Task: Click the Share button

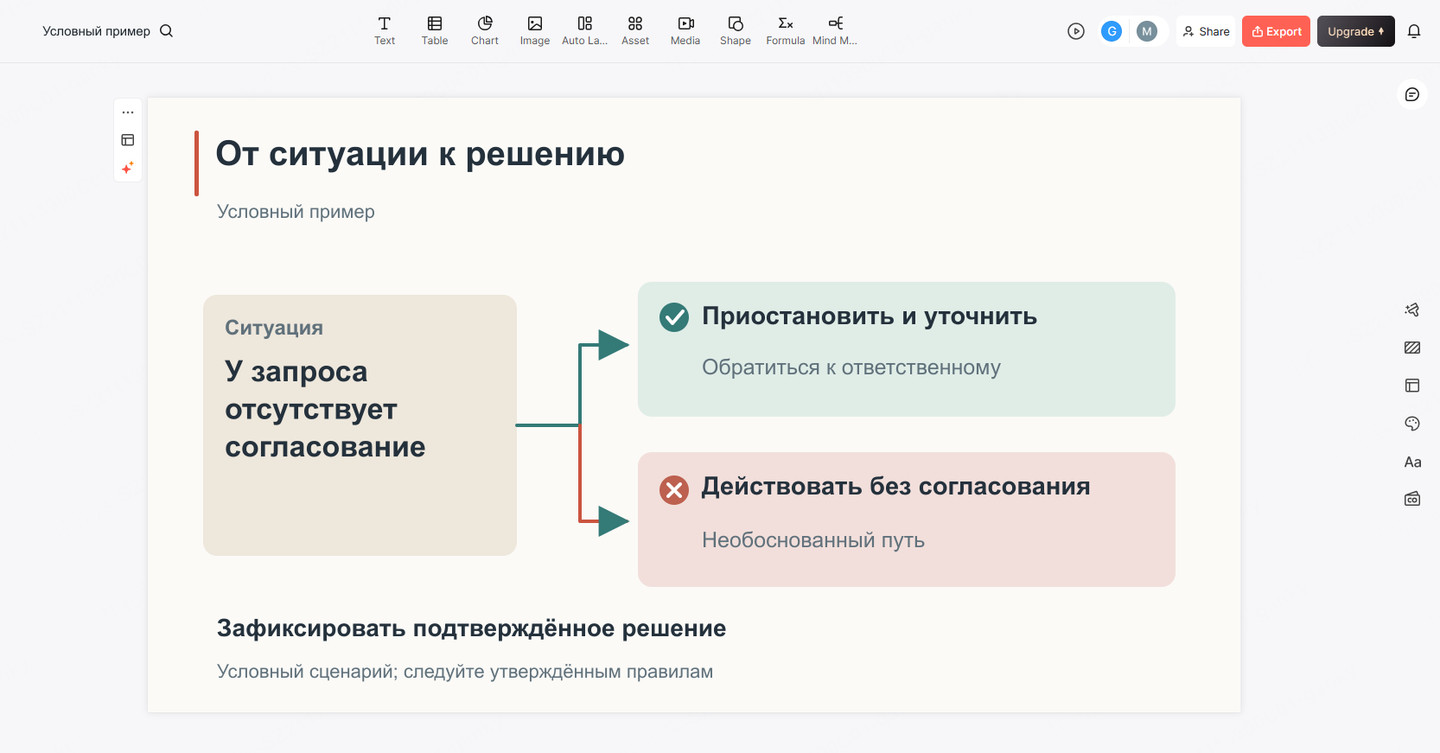Action: (1206, 31)
